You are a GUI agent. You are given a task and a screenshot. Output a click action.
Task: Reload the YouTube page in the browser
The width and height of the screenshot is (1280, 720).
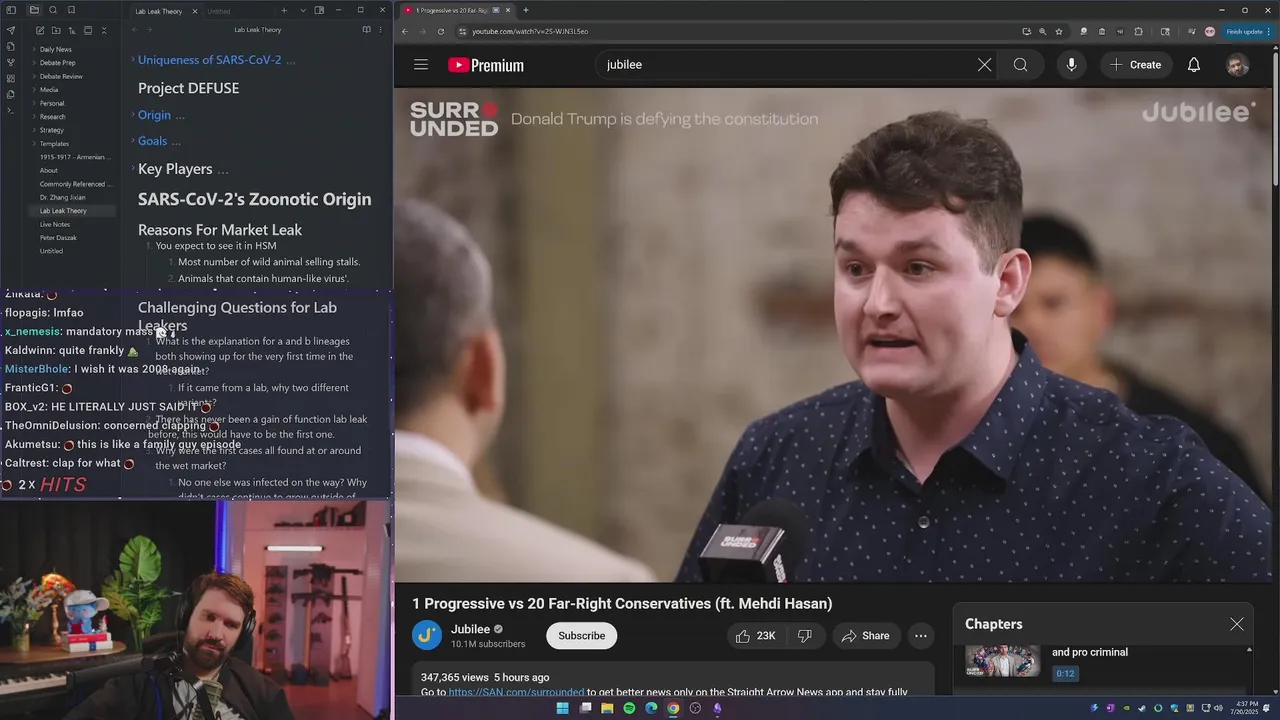[x=441, y=31]
